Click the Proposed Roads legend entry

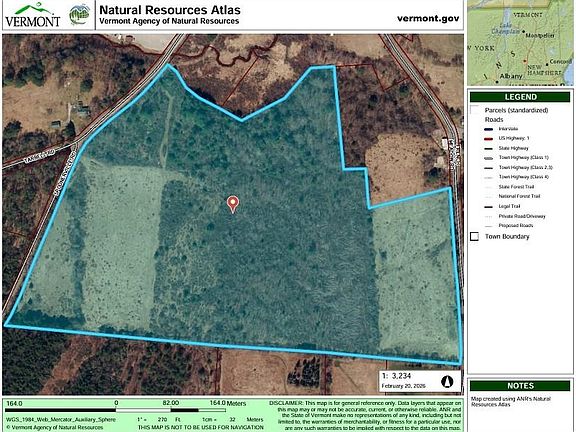[516, 226]
